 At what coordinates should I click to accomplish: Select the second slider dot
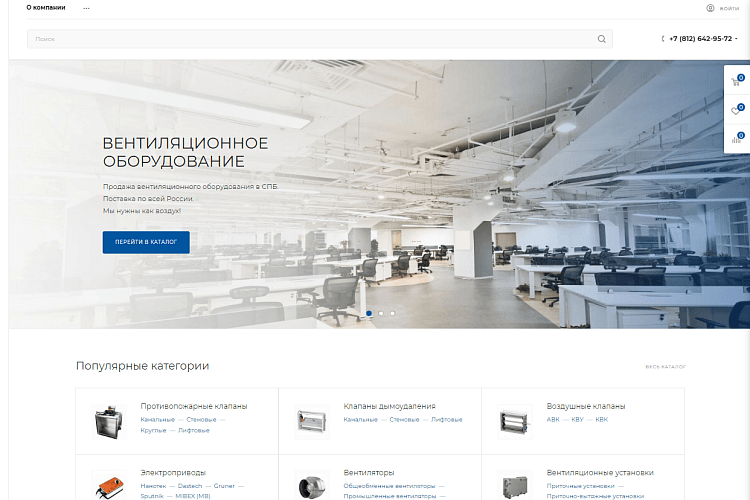(x=381, y=313)
